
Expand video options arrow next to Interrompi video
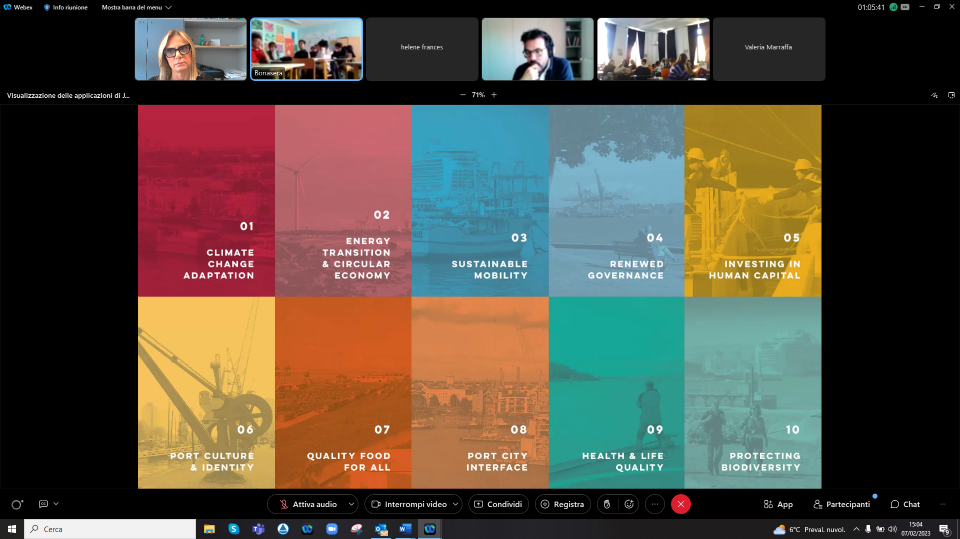456,504
